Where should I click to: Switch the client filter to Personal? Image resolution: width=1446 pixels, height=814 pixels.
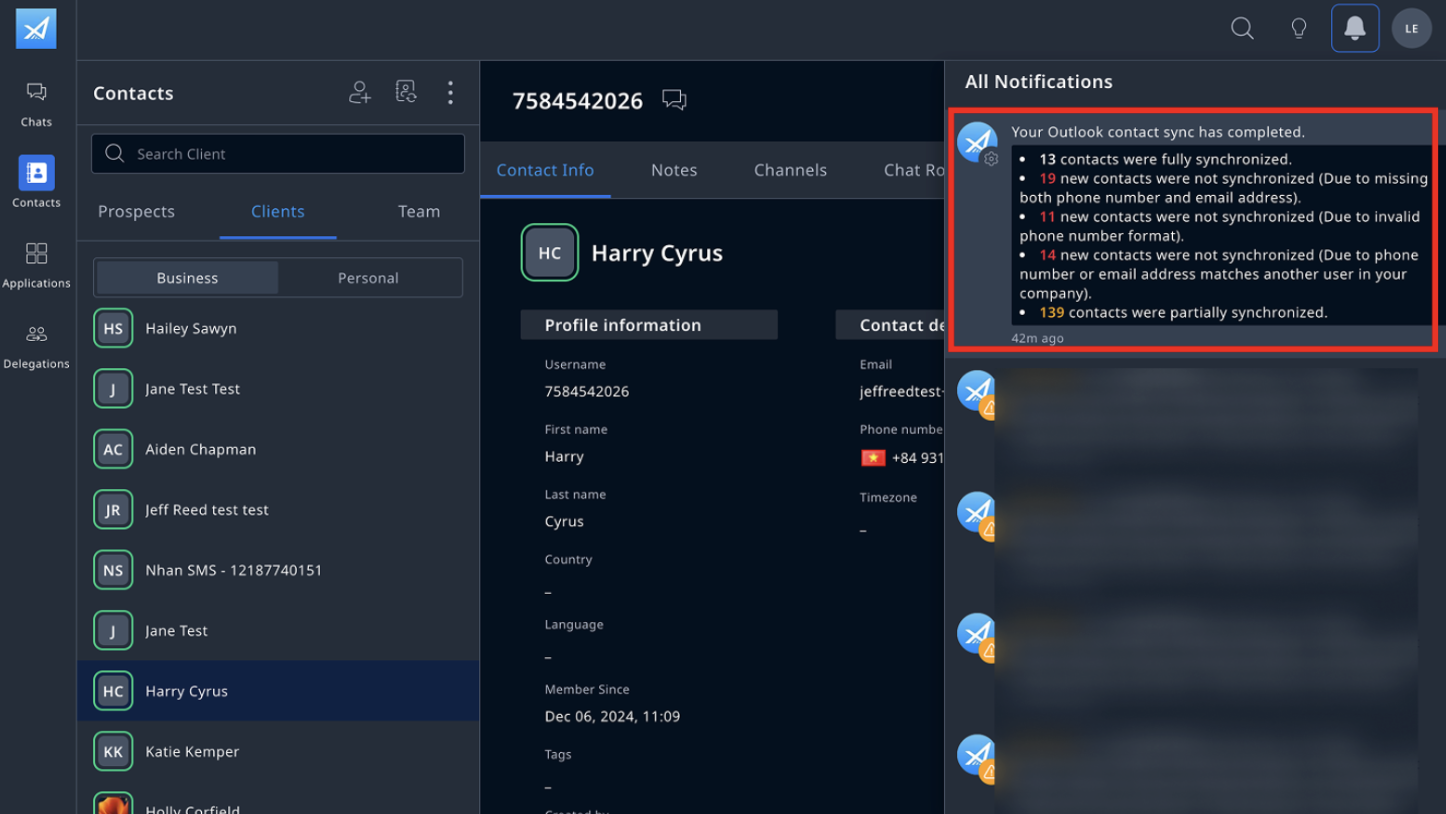tap(368, 278)
